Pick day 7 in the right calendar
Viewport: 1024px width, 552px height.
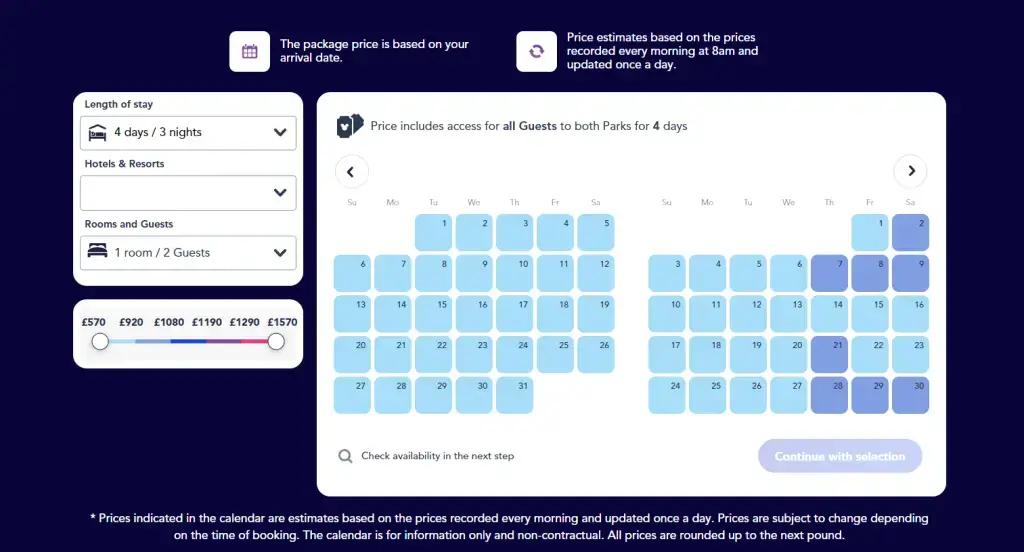click(x=829, y=273)
